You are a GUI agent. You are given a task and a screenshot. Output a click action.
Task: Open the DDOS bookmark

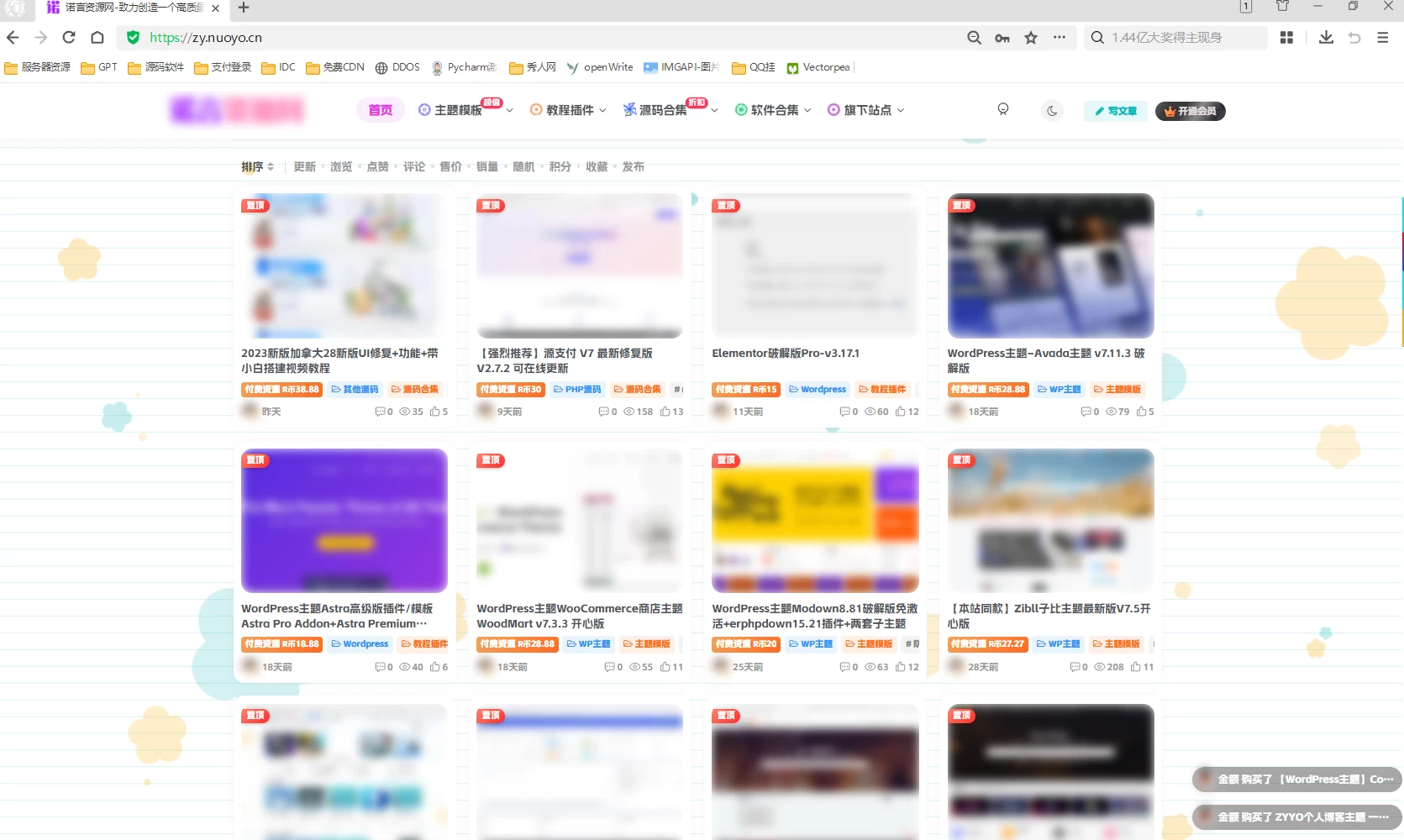coord(397,67)
